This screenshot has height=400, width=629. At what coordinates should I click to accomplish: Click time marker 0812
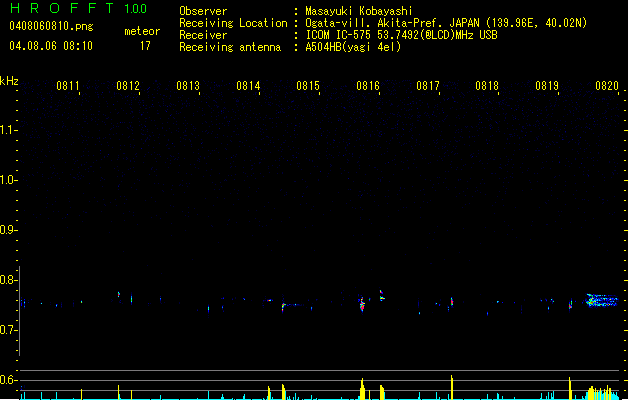(128, 86)
